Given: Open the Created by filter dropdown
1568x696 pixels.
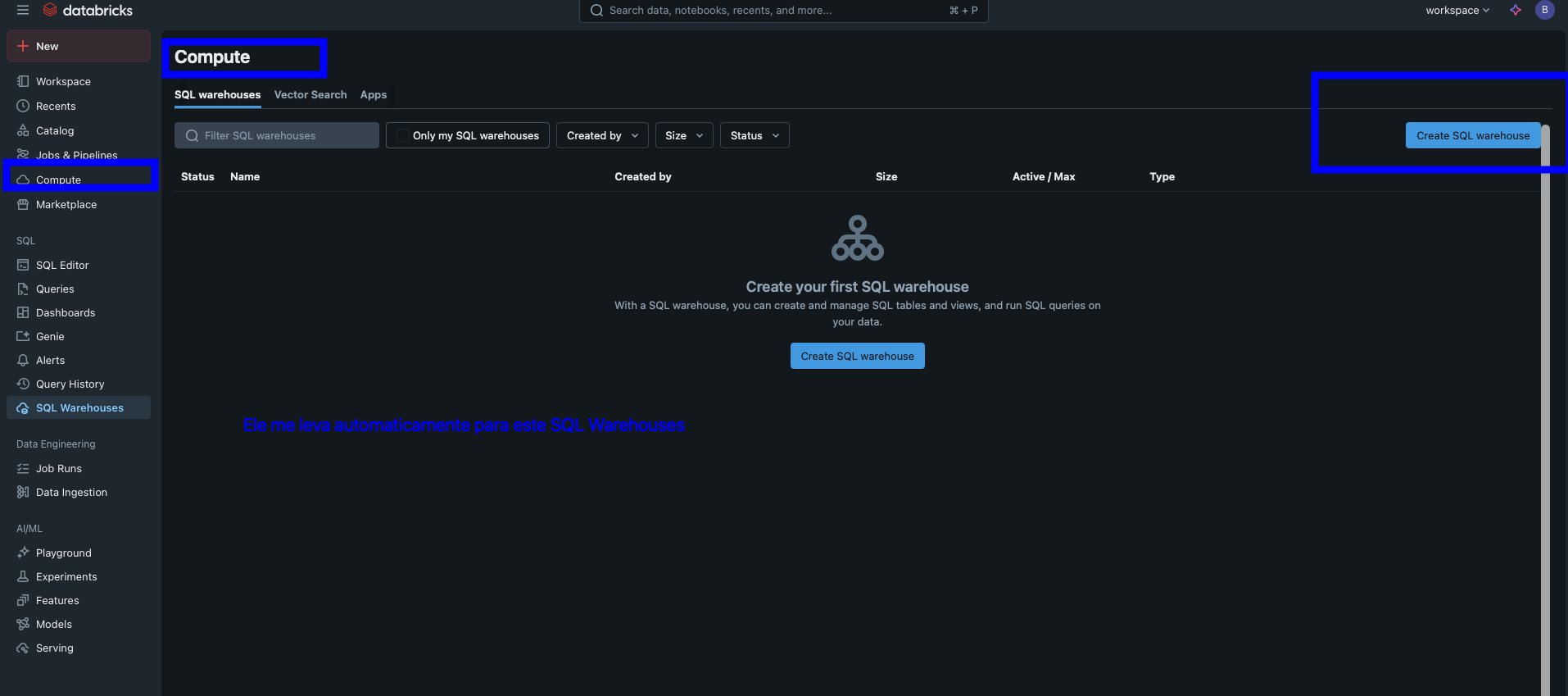Looking at the screenshot, I should tap(602, 135).
